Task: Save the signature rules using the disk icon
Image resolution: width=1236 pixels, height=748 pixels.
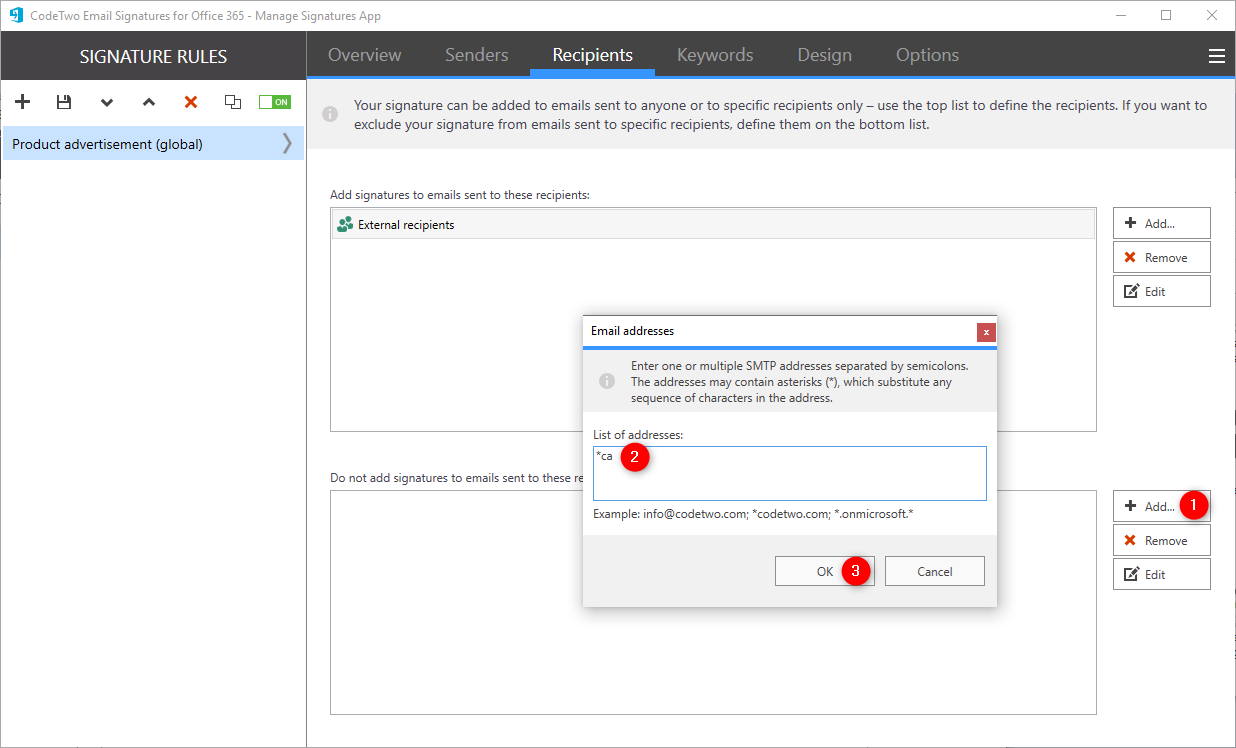Action: [63, 101]
